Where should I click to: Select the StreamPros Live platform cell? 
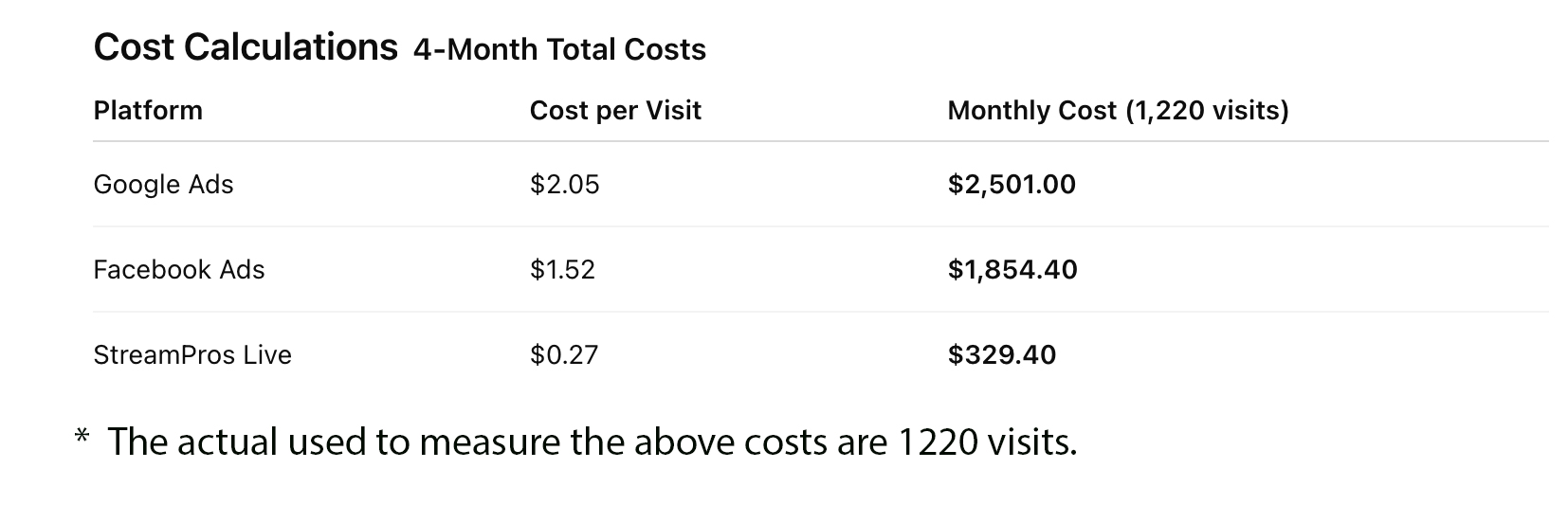click(192, 355)
